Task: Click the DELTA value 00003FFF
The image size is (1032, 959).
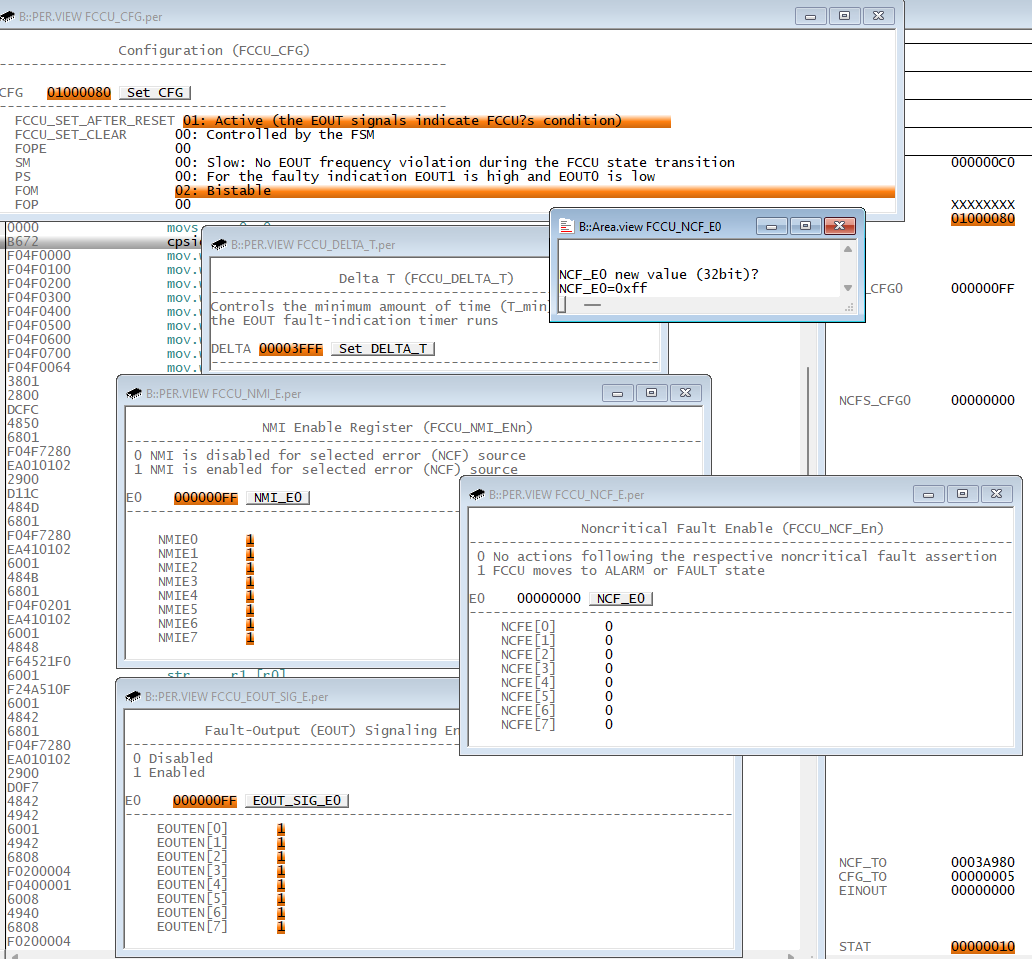Action: click(x=291, y=349)
